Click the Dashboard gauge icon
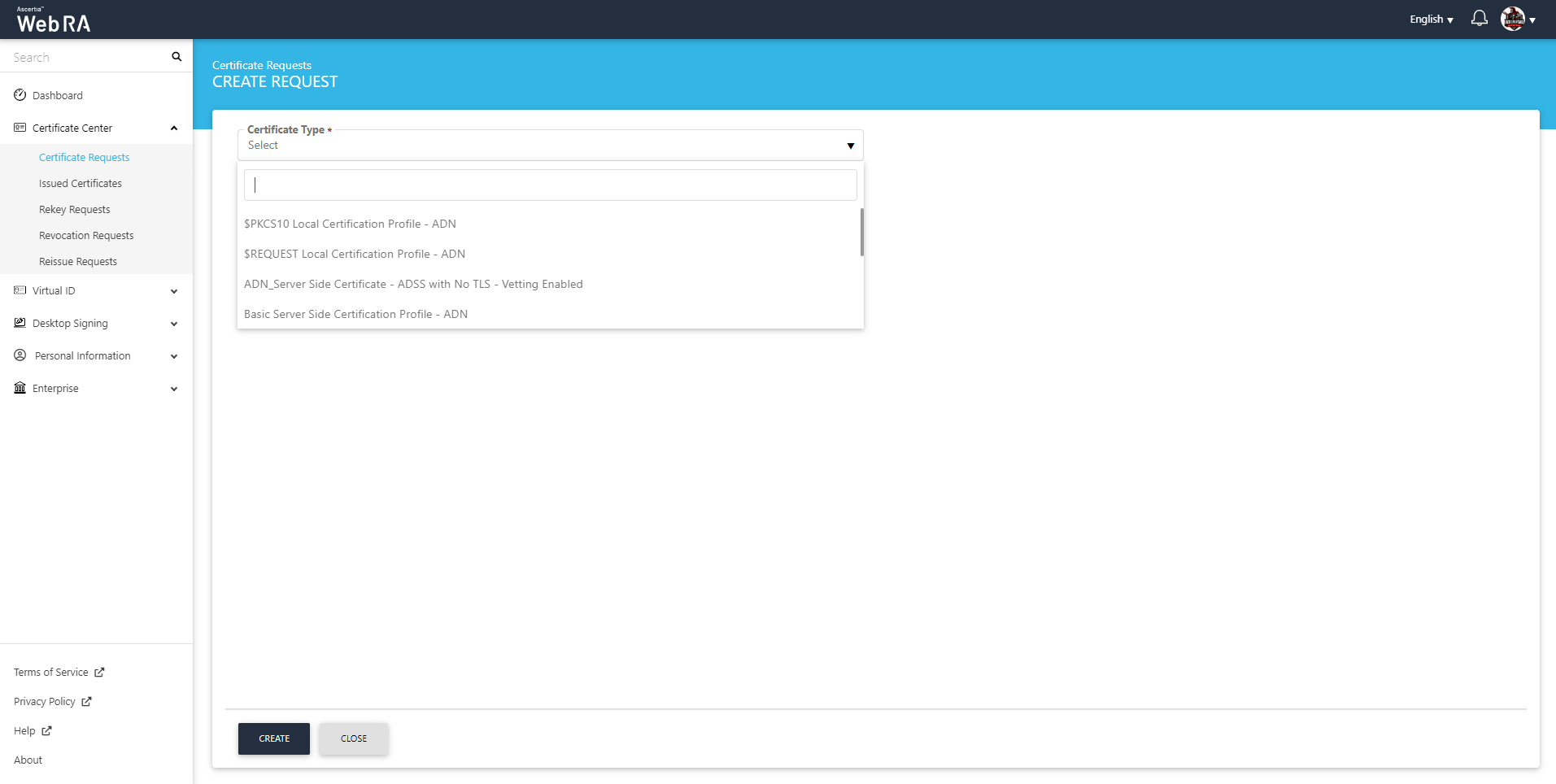Screen dimensions: 1556x784 [20, 95]
